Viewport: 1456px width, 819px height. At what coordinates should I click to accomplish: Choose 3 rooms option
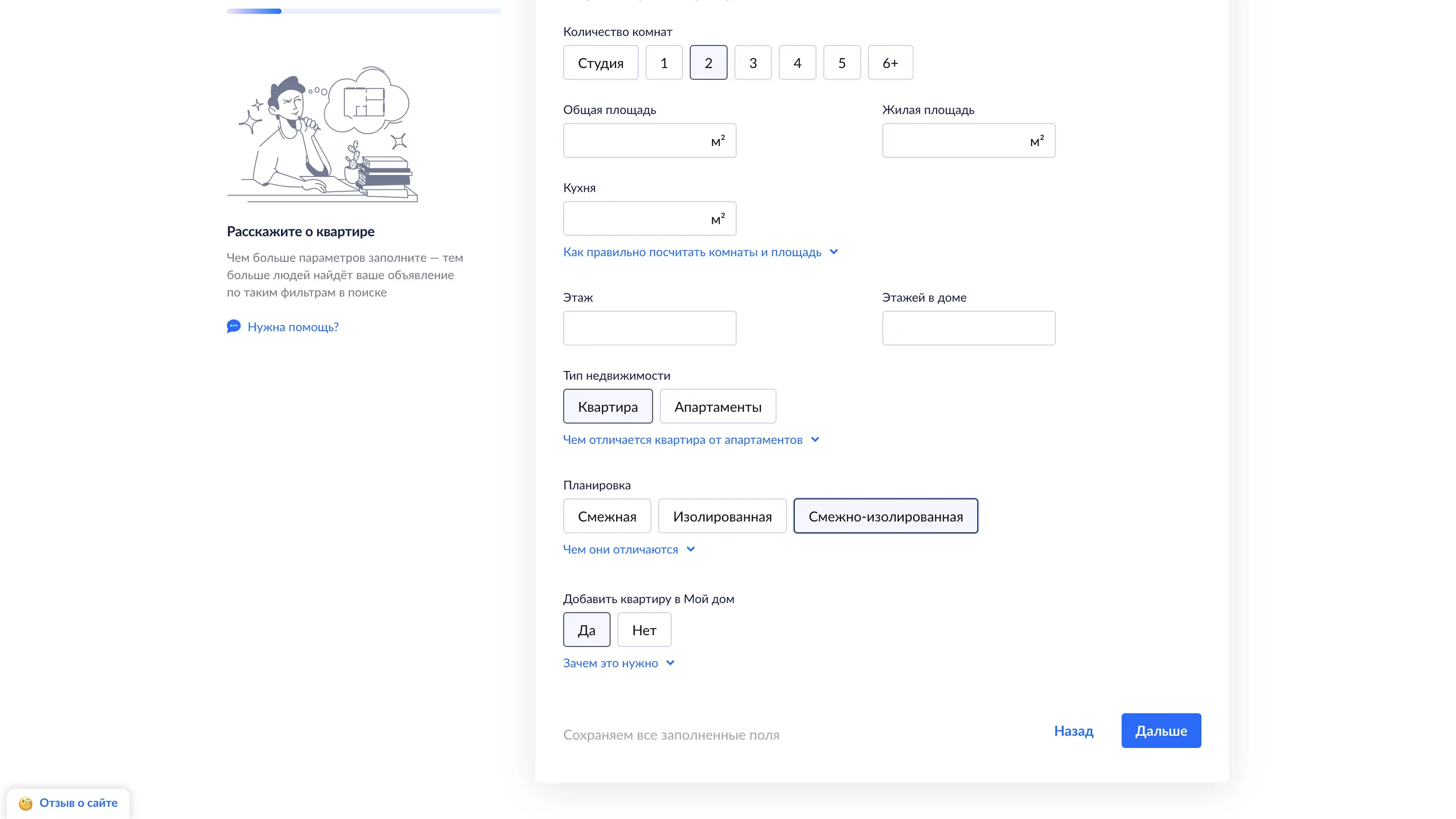pyautogui.click(x=752, y=63)
